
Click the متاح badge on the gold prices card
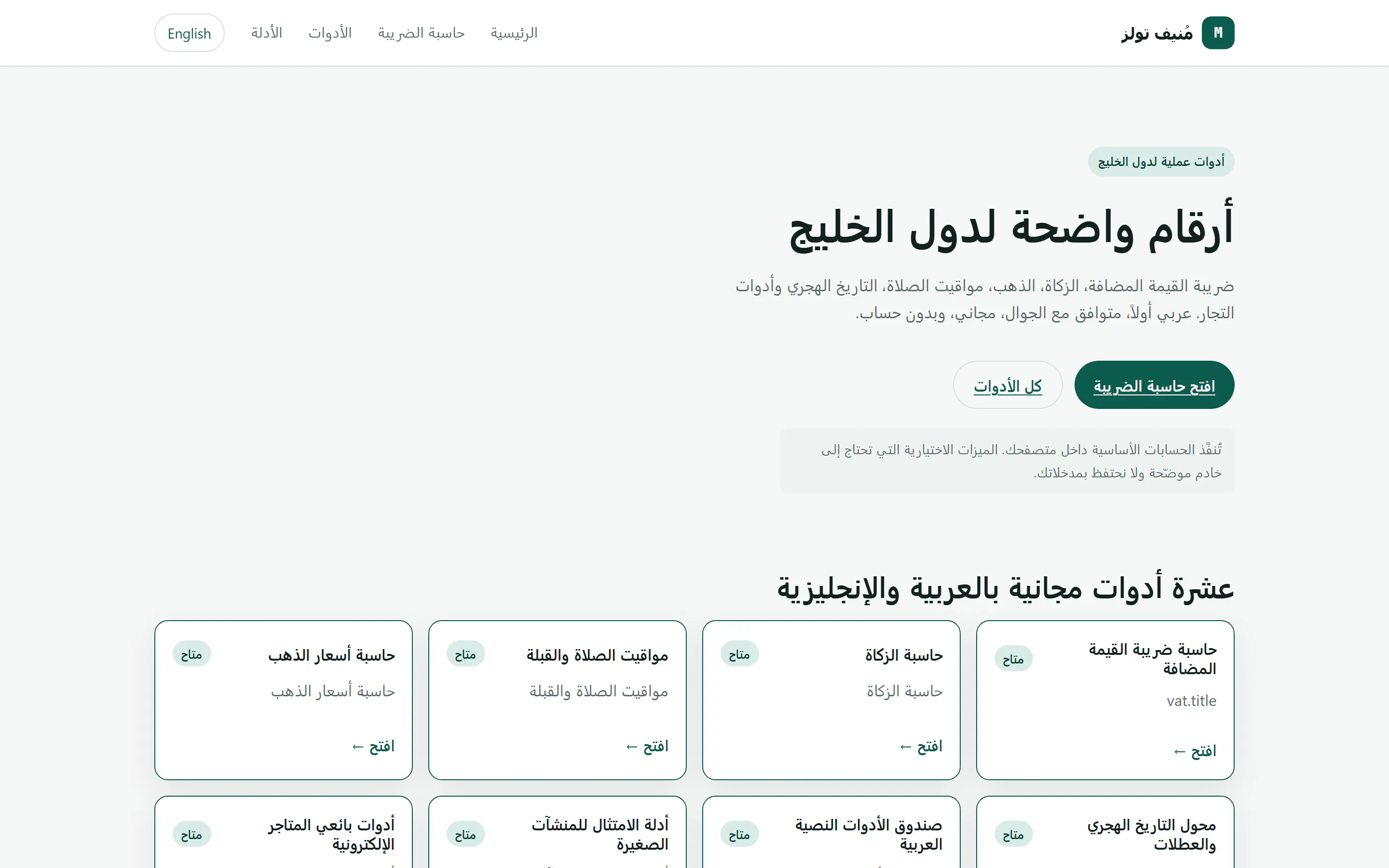click(x=191, y=654)
